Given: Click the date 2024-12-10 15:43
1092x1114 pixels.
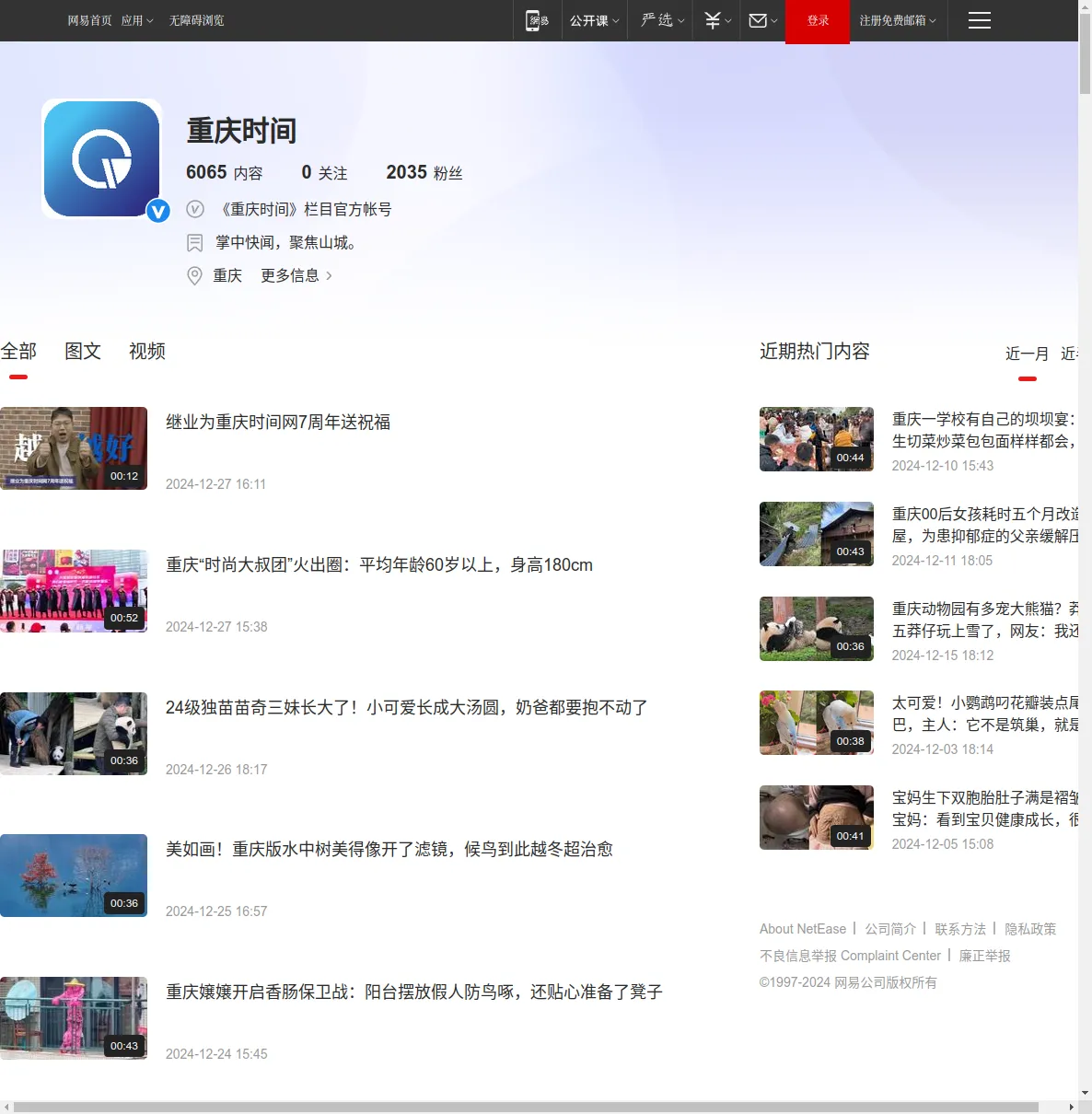Looking at the screenshot, I should click(x=943, y=466).
